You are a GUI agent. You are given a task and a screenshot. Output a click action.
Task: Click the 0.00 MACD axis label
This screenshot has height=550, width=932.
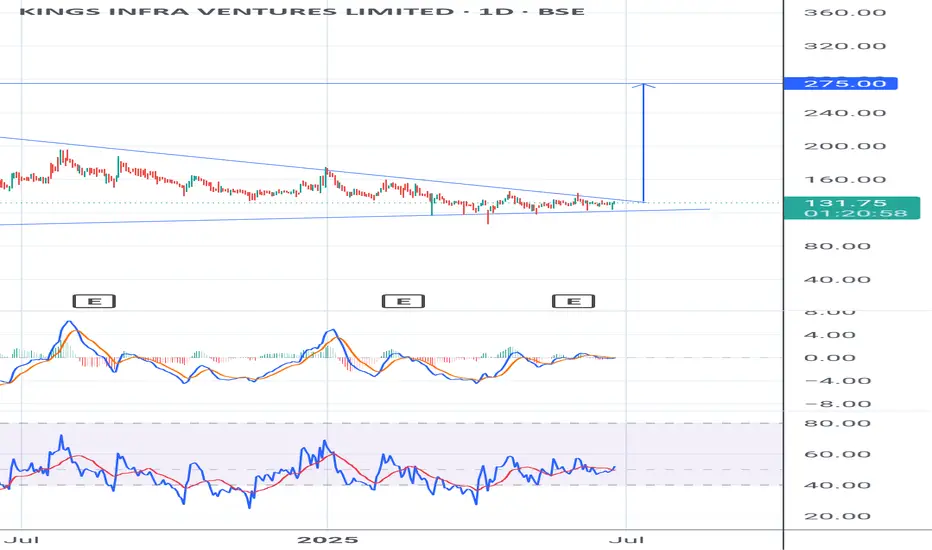830,358
